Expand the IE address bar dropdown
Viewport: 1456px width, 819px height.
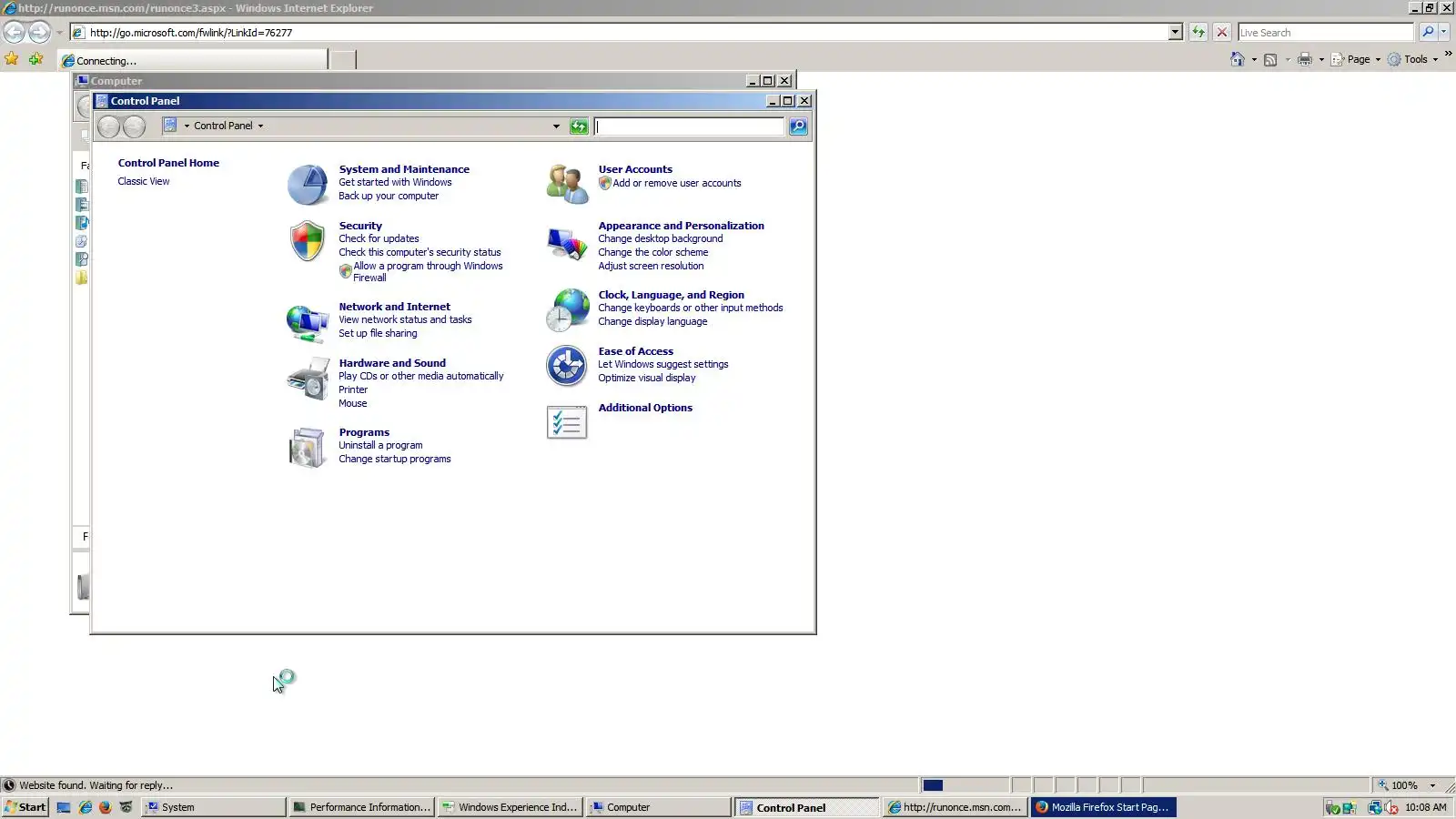point(1175,32)
